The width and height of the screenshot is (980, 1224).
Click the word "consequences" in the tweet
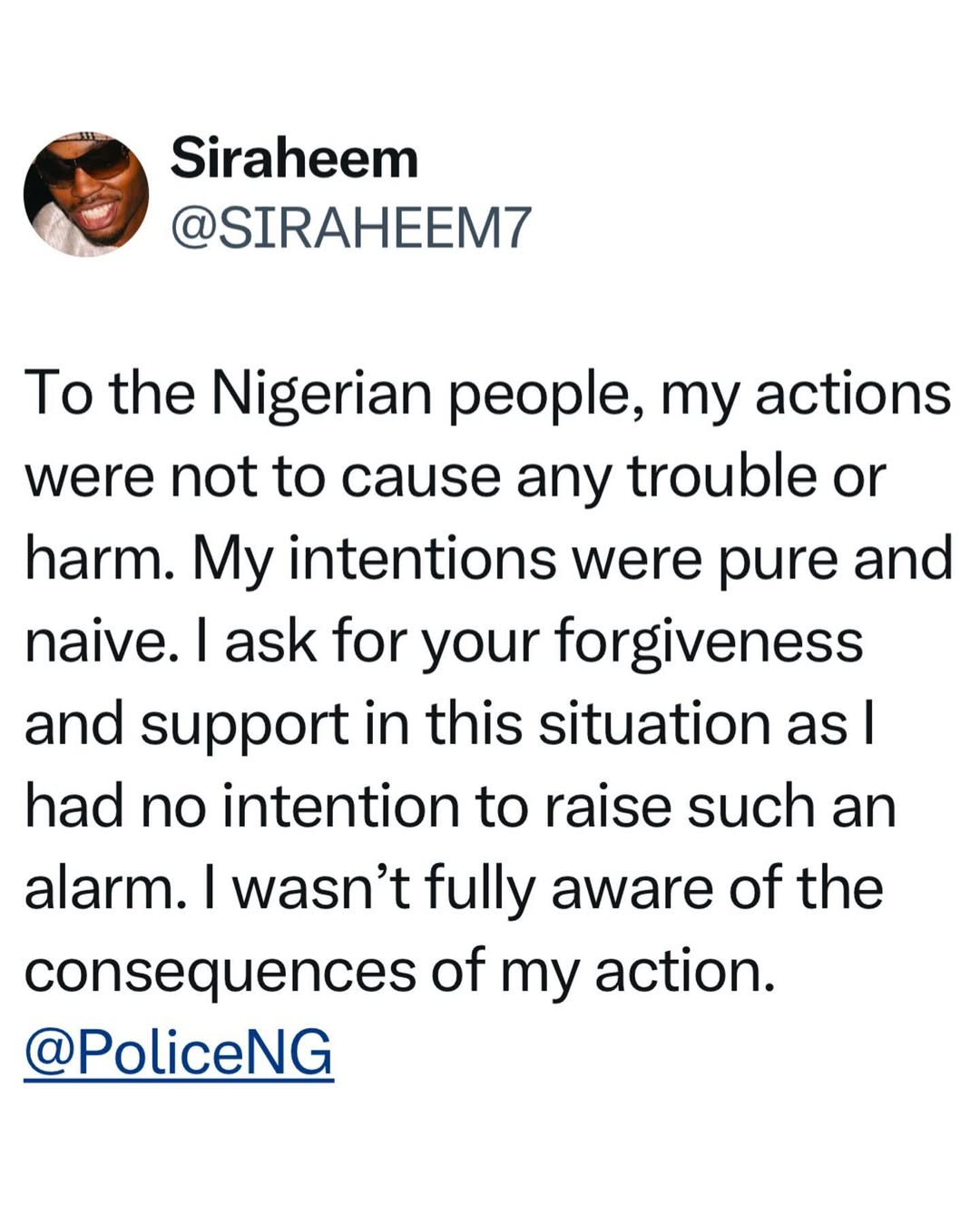click(220, 972)
